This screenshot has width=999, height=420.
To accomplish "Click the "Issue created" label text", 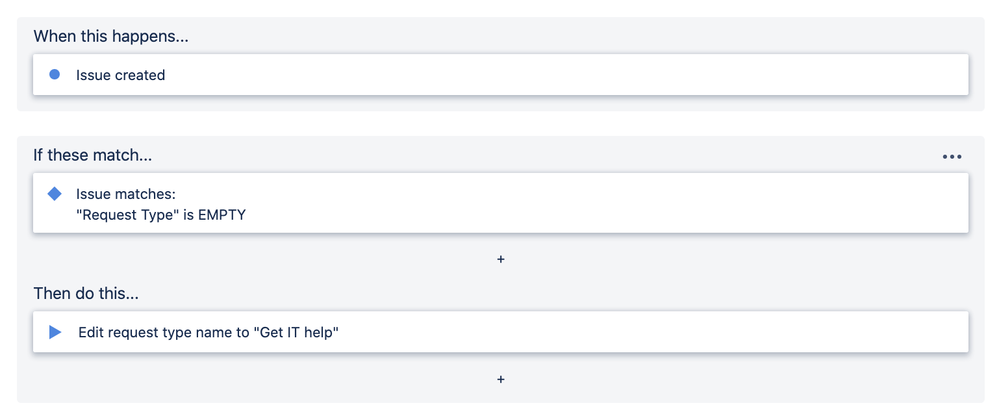I will pos(120,75).
